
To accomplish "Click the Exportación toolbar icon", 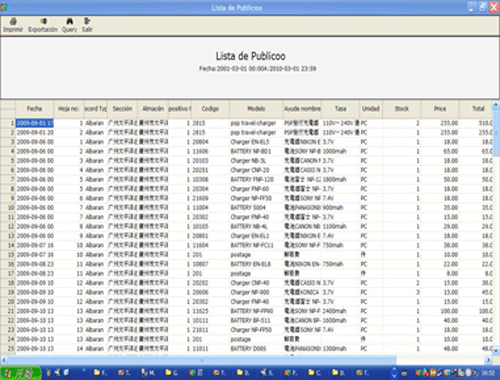I will pyautogui.click(x=43, y=22).
